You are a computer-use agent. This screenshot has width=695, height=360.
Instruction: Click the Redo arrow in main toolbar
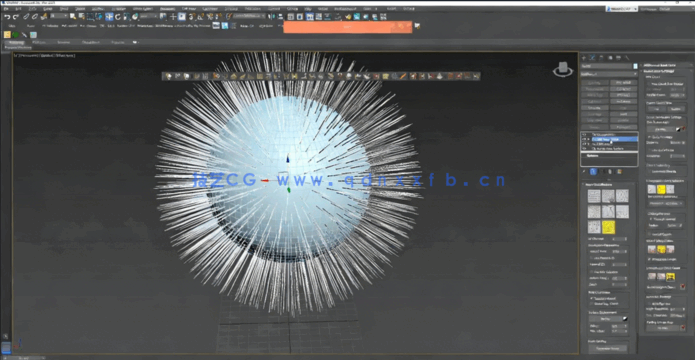(x=16, y=17)
